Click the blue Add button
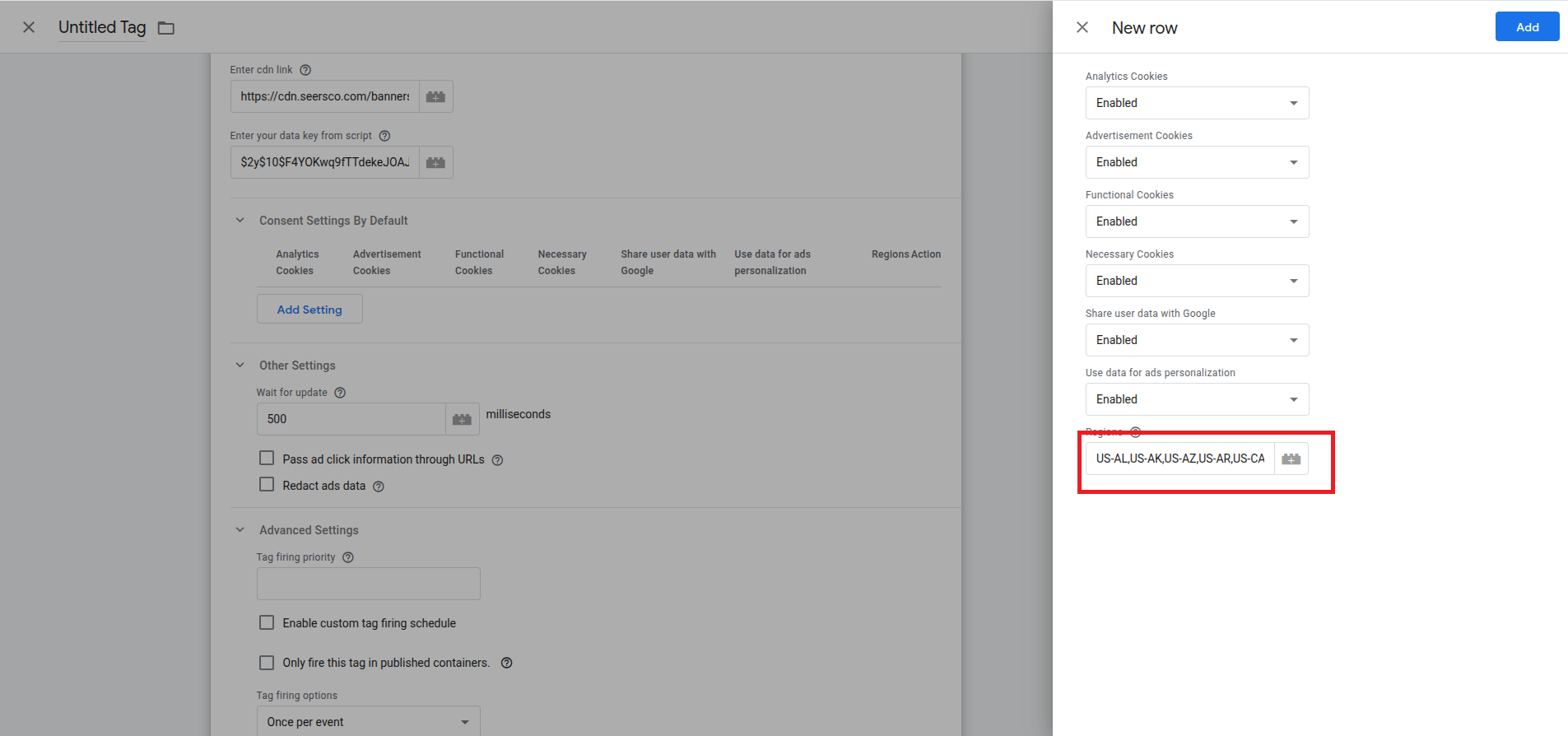 click(x=1527, y=27)
